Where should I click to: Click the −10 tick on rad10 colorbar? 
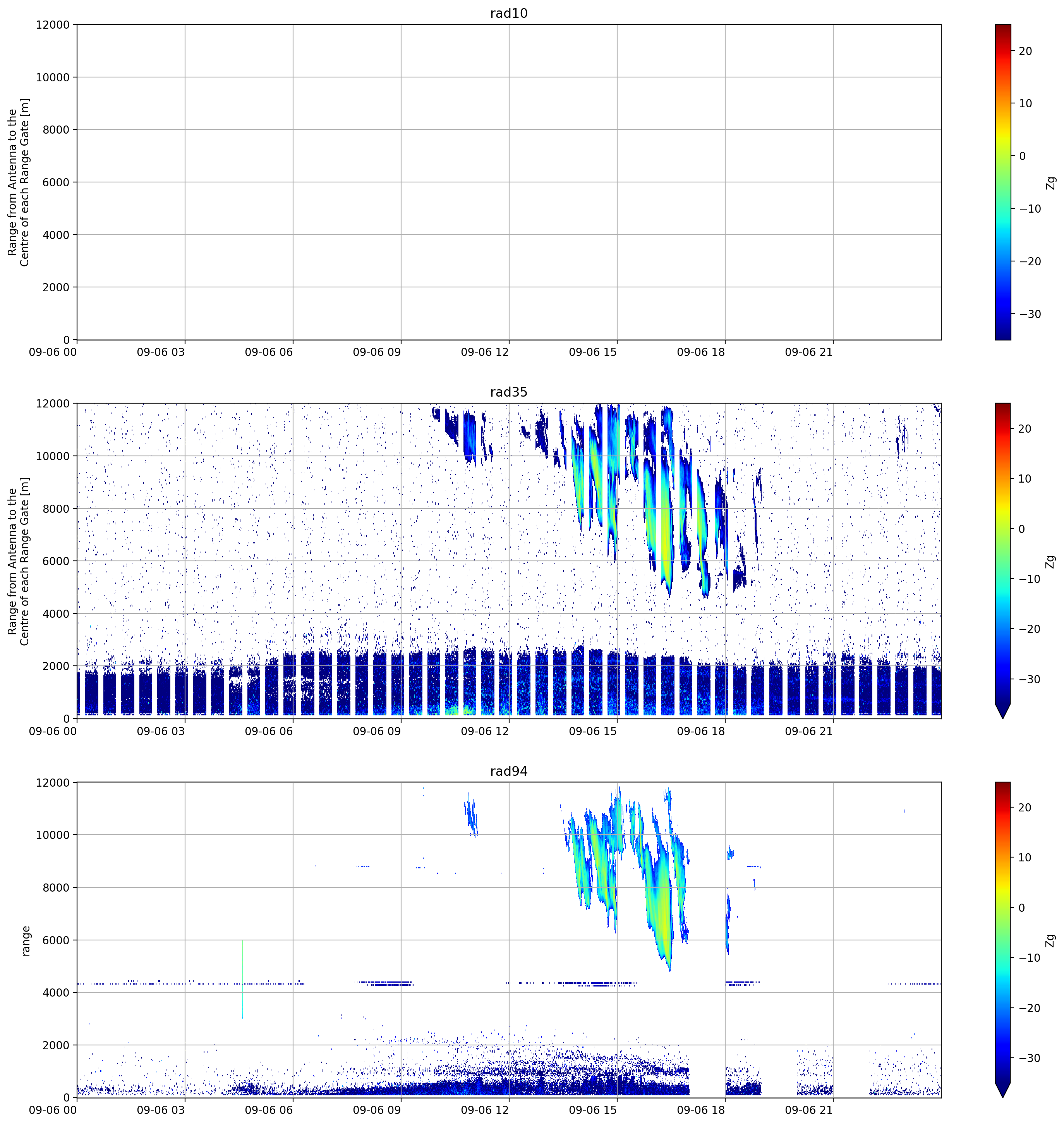coord(1030,209)
